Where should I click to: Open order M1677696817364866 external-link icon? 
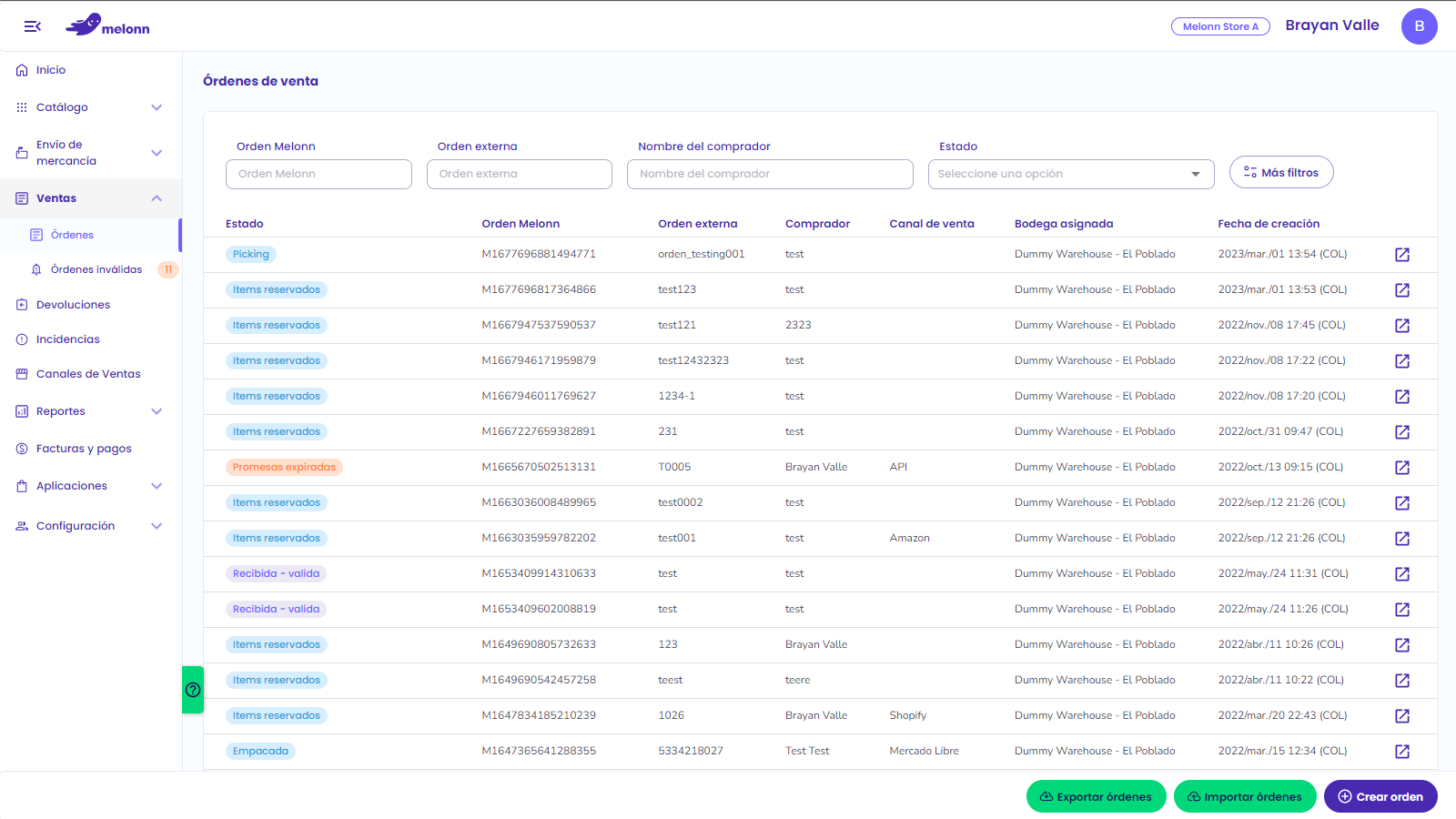pyautogui.click(x=1402, y=290)
